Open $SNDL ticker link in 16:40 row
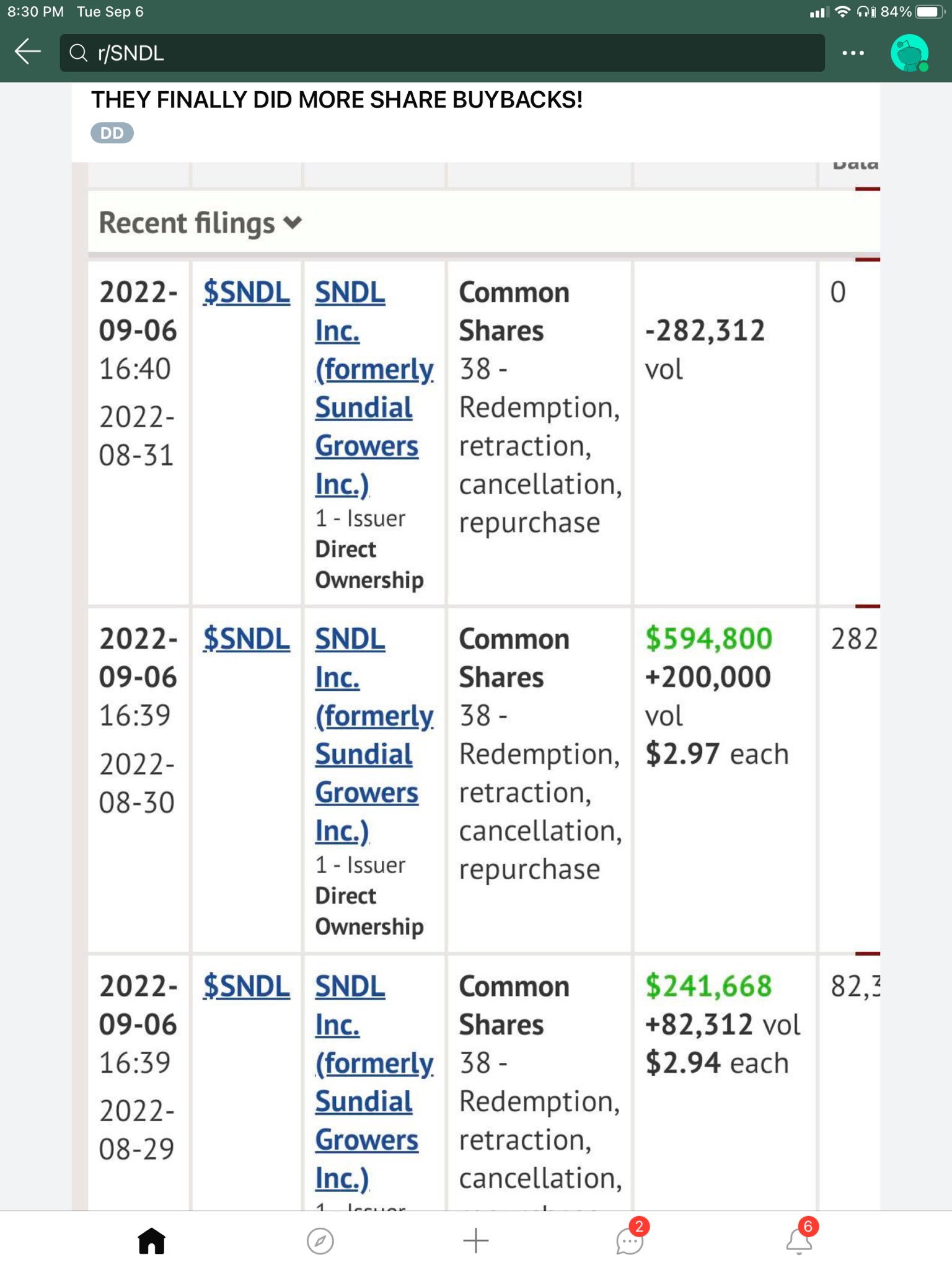 click(247, 292)
